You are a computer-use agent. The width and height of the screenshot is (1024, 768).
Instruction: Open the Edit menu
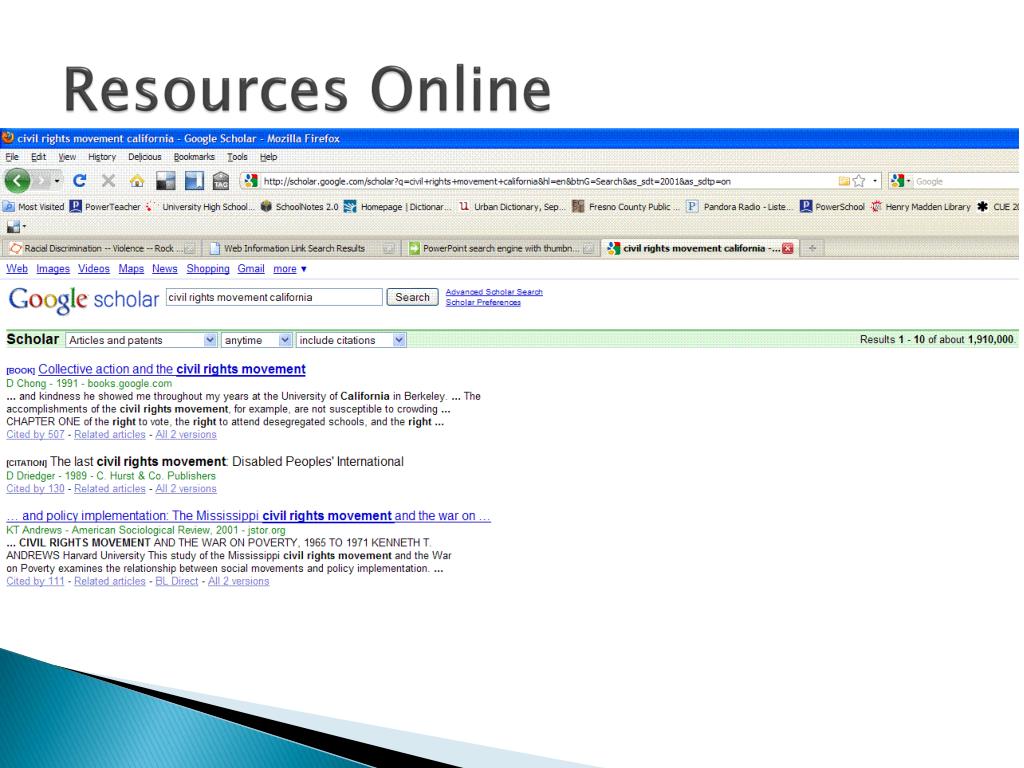click(39, 157)
